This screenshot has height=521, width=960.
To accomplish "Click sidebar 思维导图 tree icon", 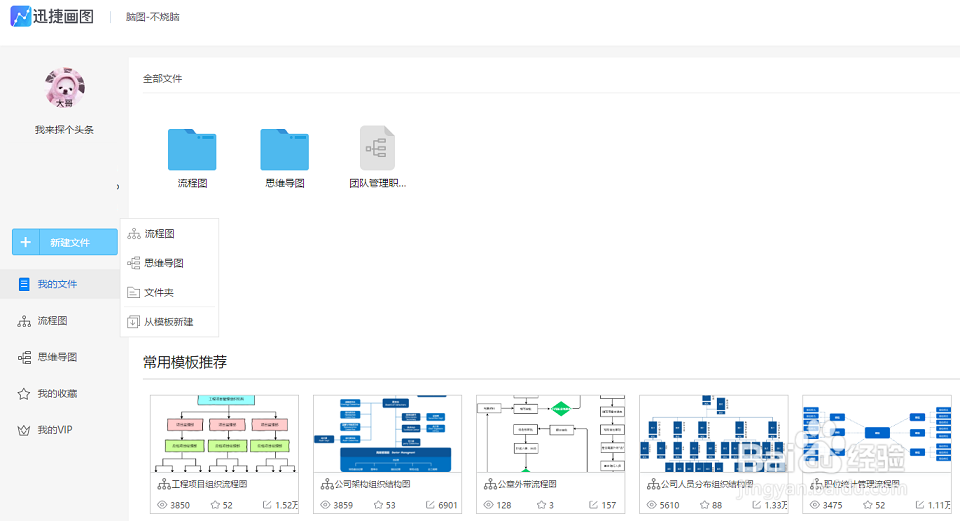I will [24, 358].
